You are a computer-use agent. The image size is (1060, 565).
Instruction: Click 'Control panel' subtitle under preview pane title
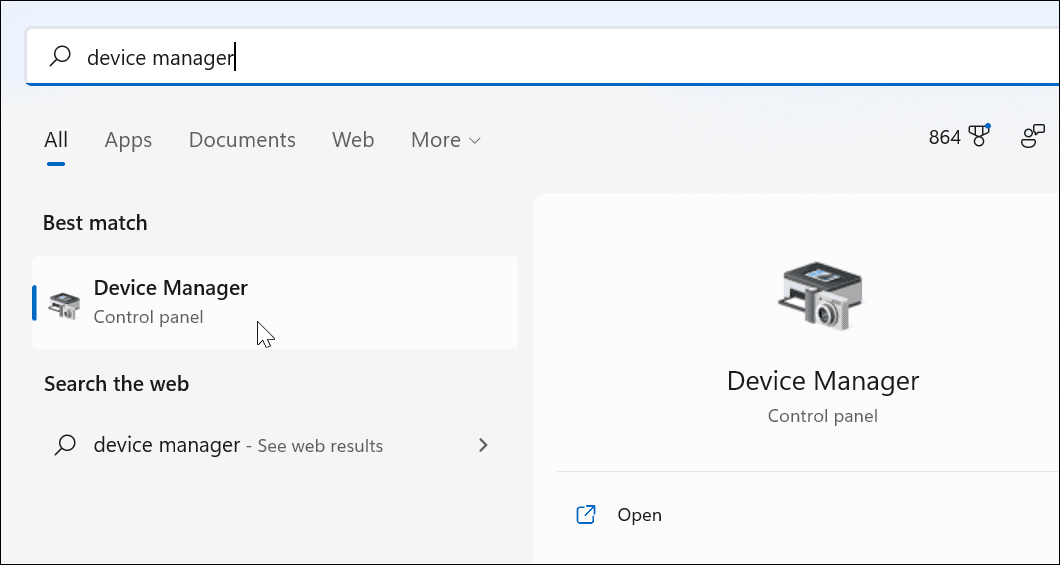pyautogui.click(x=822, y=415)
